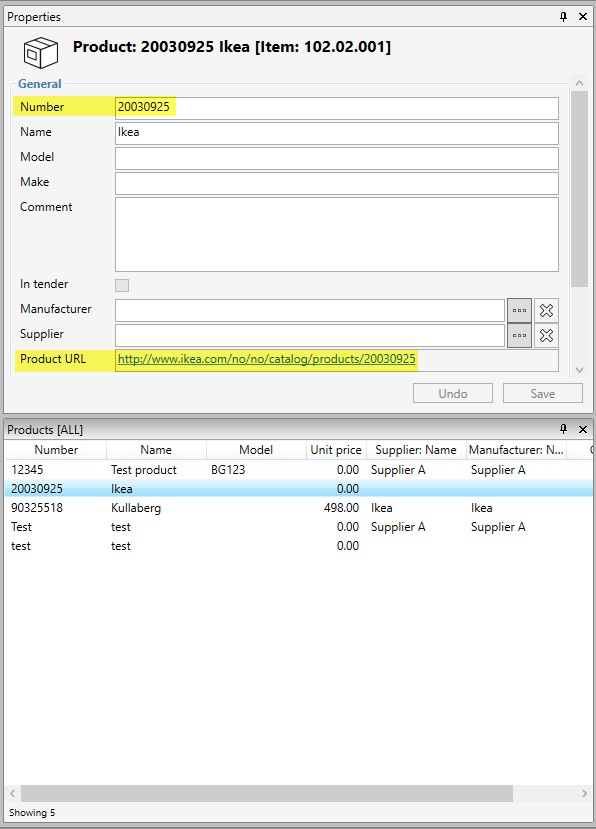Pin the Products [ALL] panel
This screenshot has height=829, width=596.
tap(563, 429)
